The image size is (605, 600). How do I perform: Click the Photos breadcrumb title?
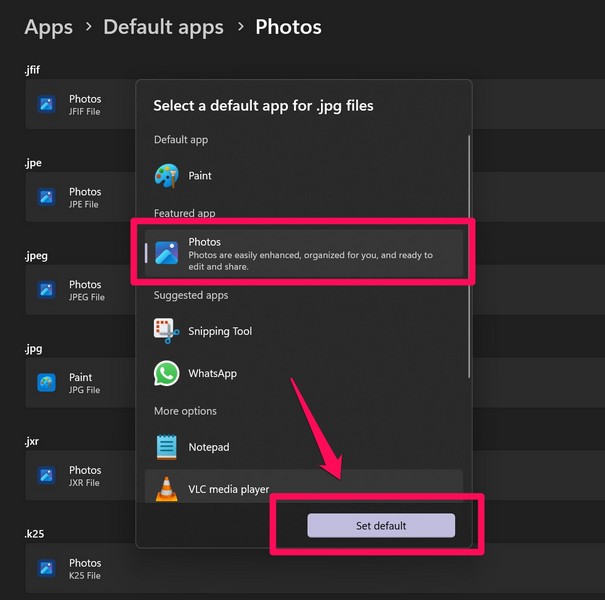(x=288, y=27)
